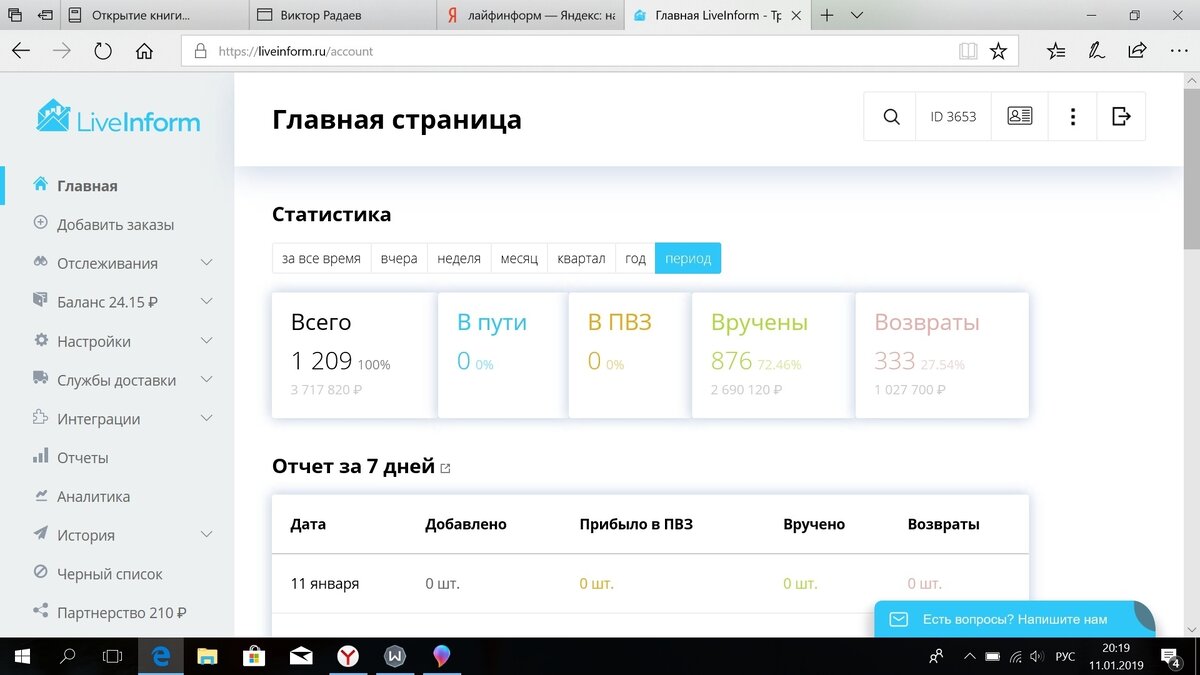Switch statistics to the квартал tab
Viewport: 1200px width, 675px height.
click(x=581, y=258)
